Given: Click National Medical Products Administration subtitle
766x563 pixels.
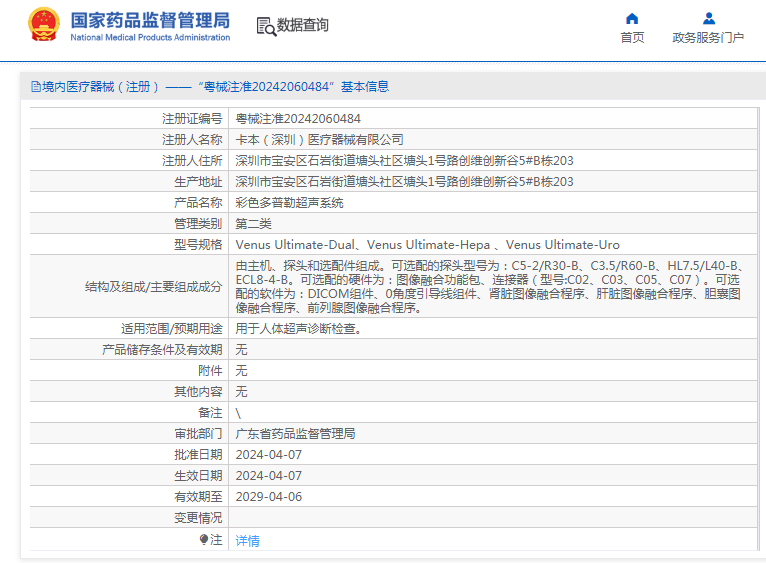Looking at the screenshot, I should pos(150,38).
